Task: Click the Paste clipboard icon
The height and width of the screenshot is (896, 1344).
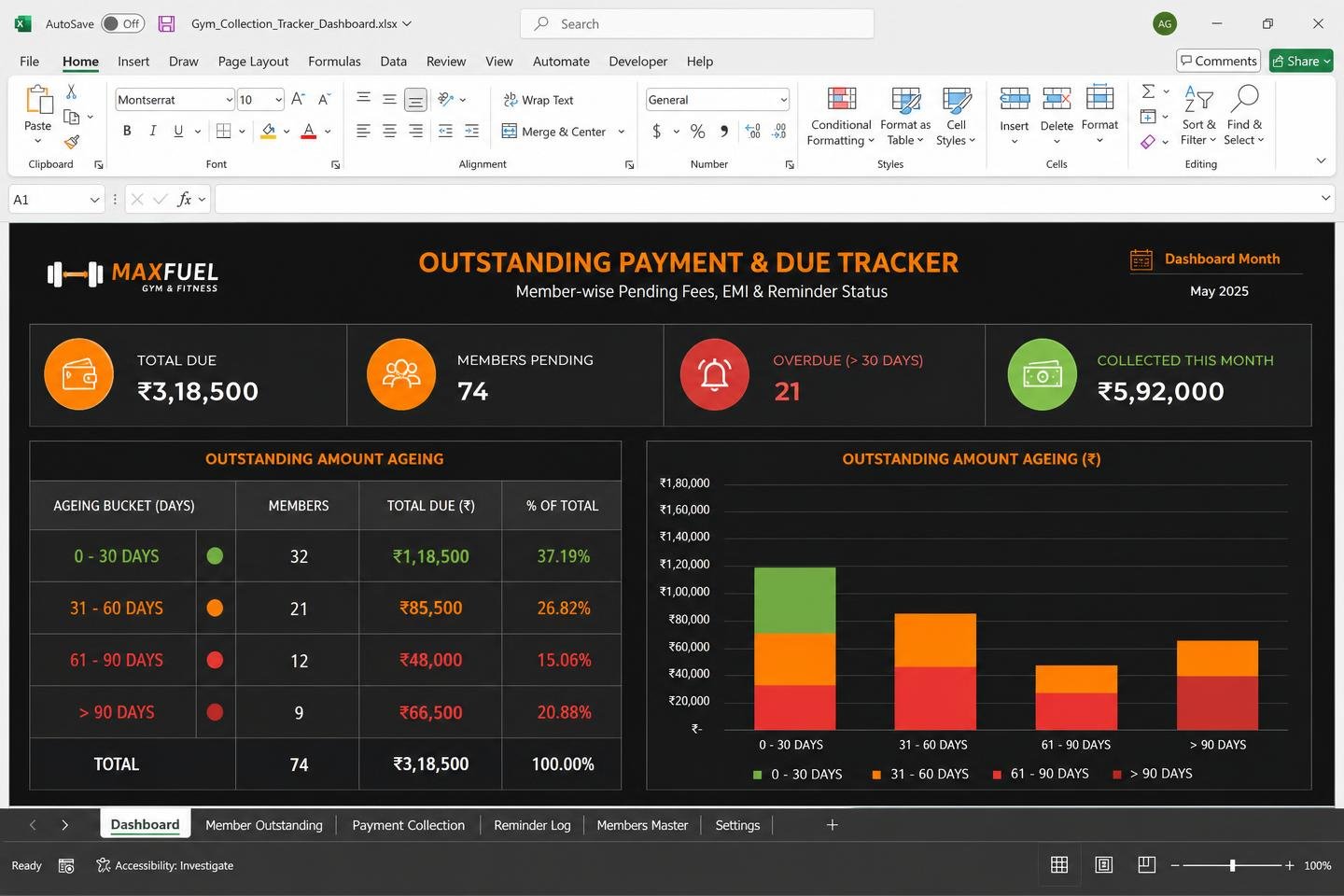Action: pos(38,101)
